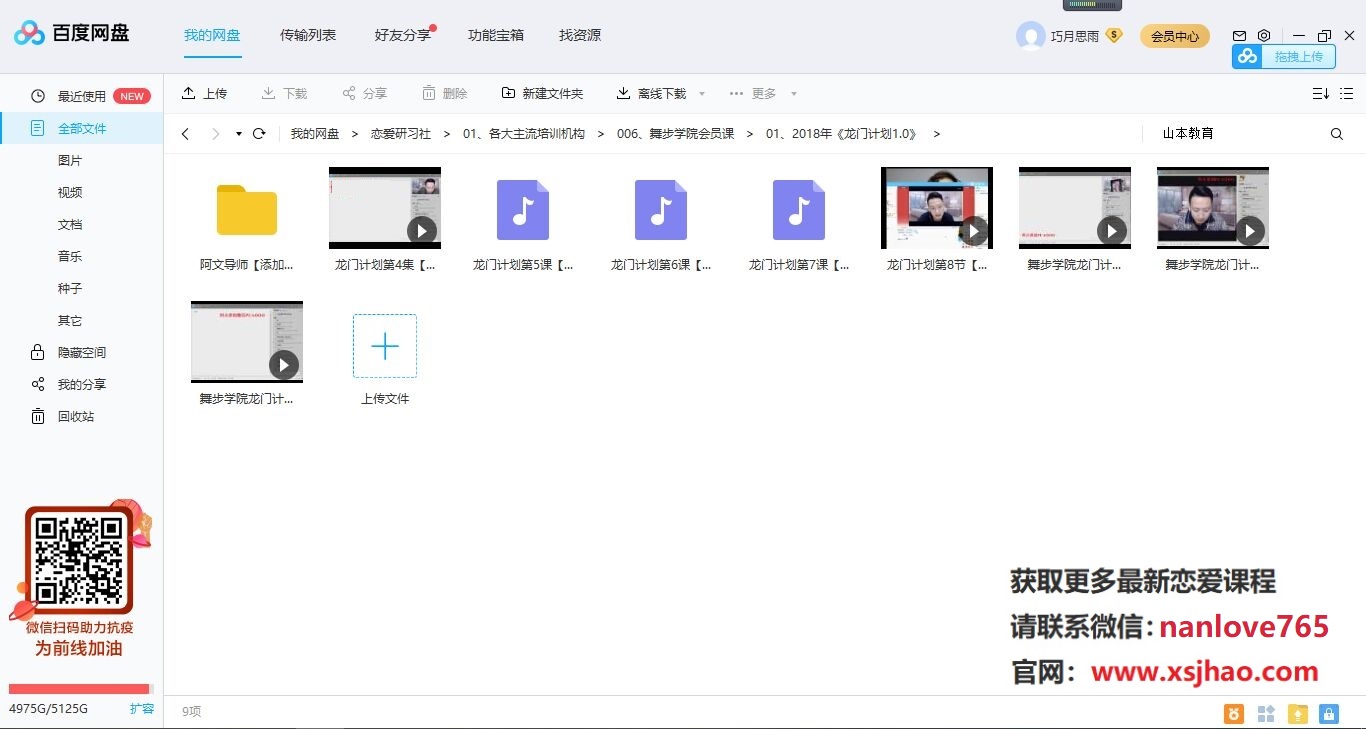Select the 龙门计划第7课 audio file icon
Viewport: 1366px width, 729px height.
click(x=799, y=209)
